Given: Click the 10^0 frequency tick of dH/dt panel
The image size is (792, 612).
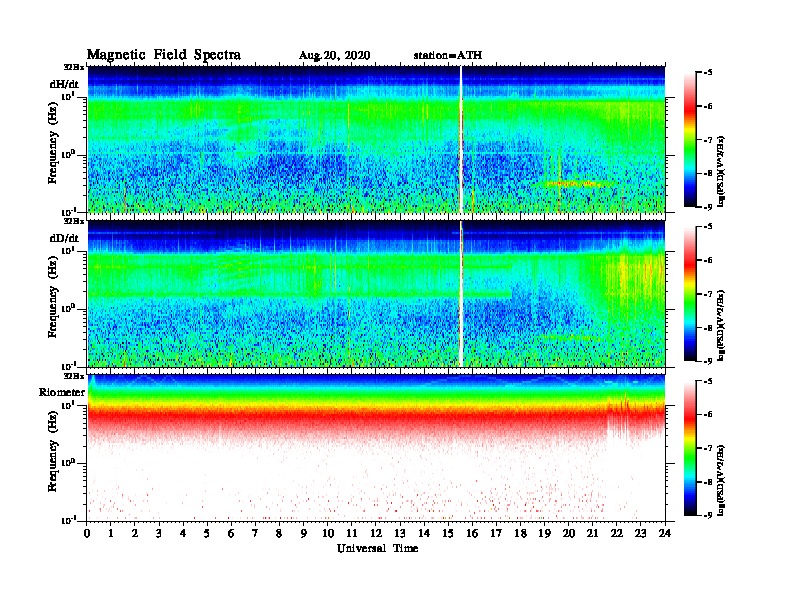Looking at the screenshot, I should coord(68,155).
